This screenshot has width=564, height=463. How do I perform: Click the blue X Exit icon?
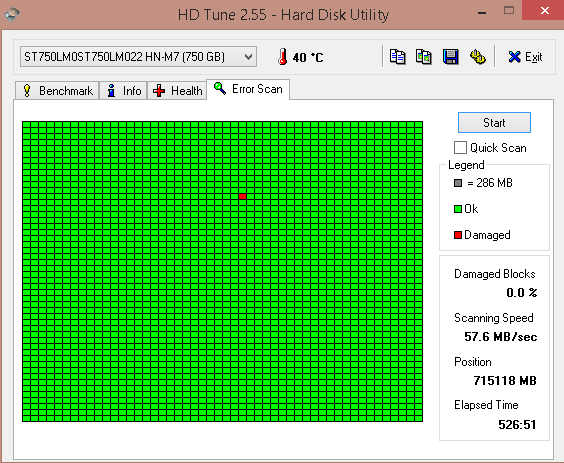click(x=514, y=57)
